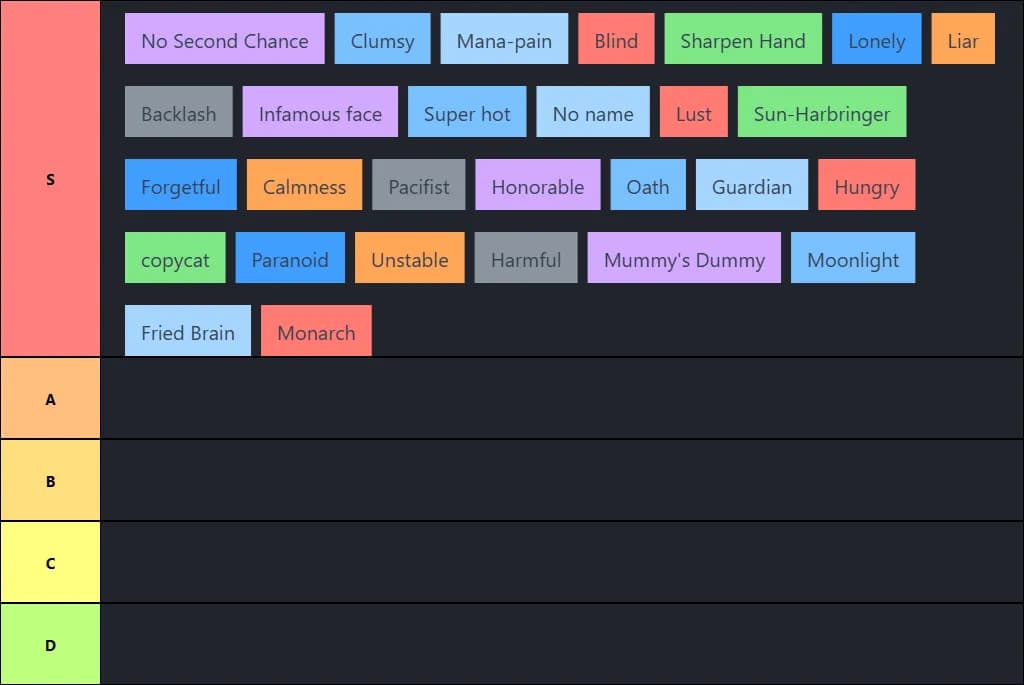Choose the gray Backlash tile

tap(178, 113)
